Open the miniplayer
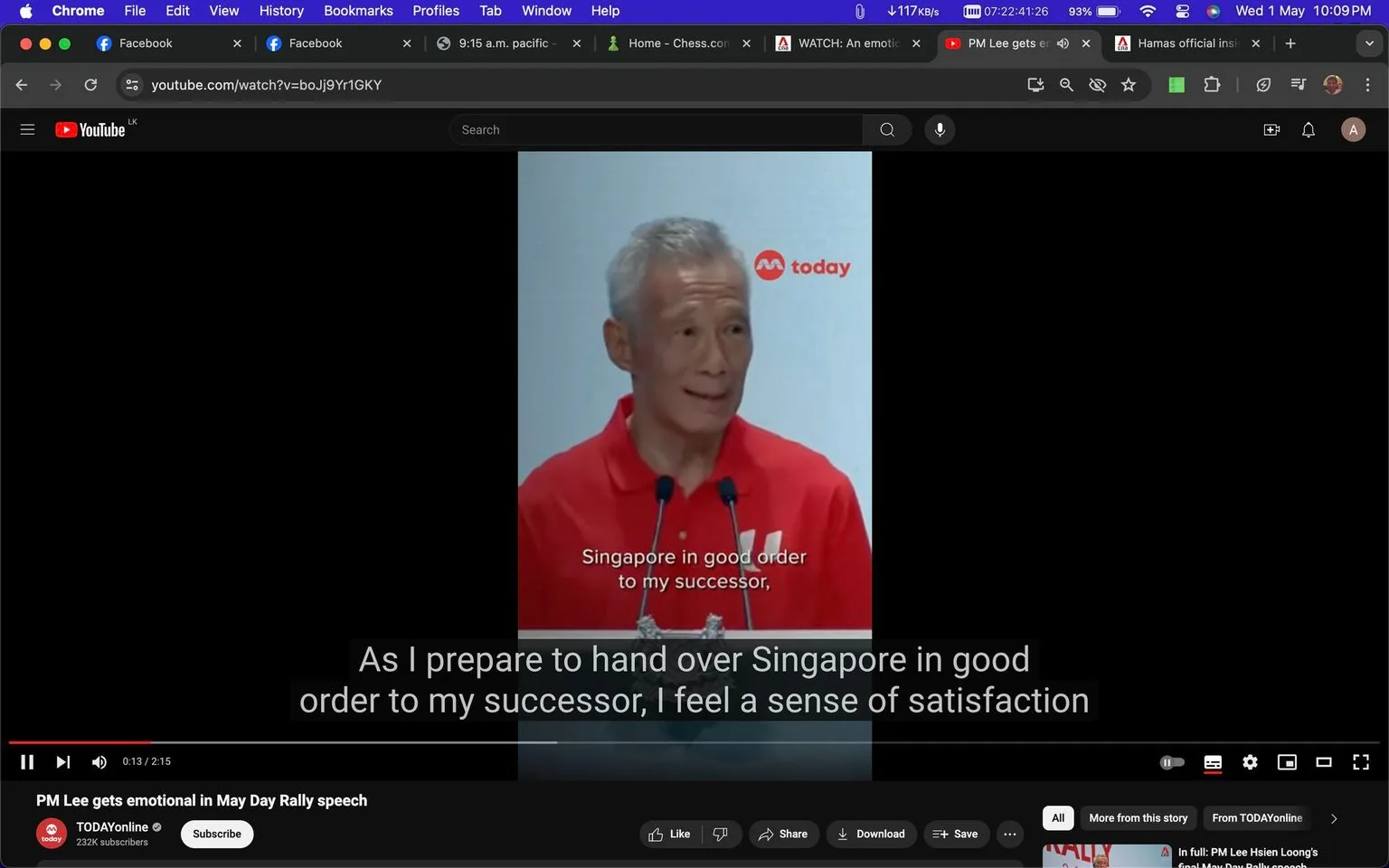Image resolution: width=1389 pixels, height=868 pixels. coord(1287,762)
